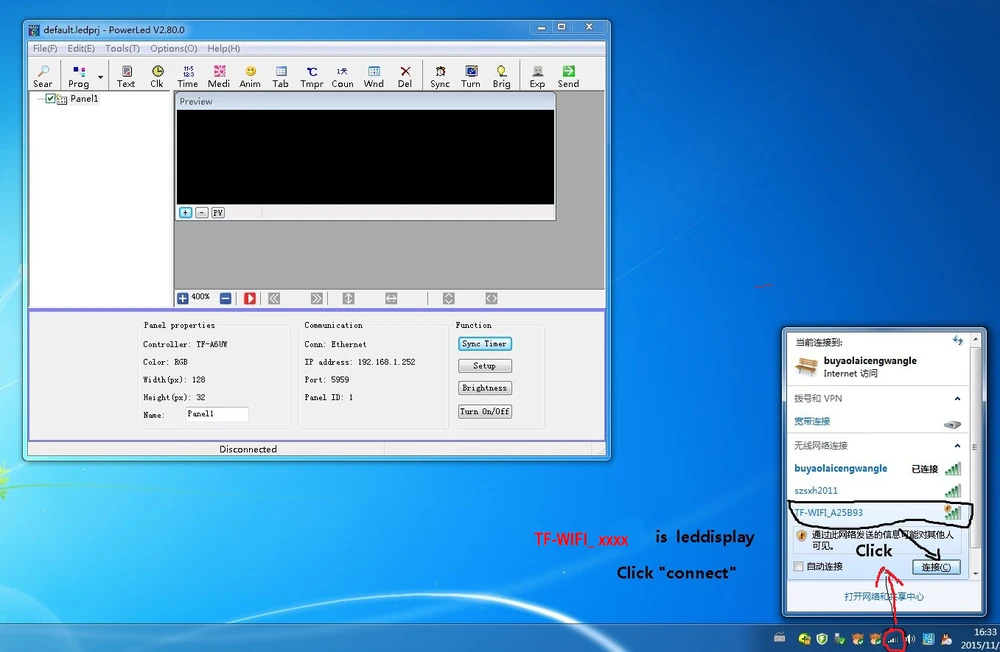Screen dimensions: 1000x652
Task: Open the 打开网络和共享中心 link
Action: pos(884,596)
